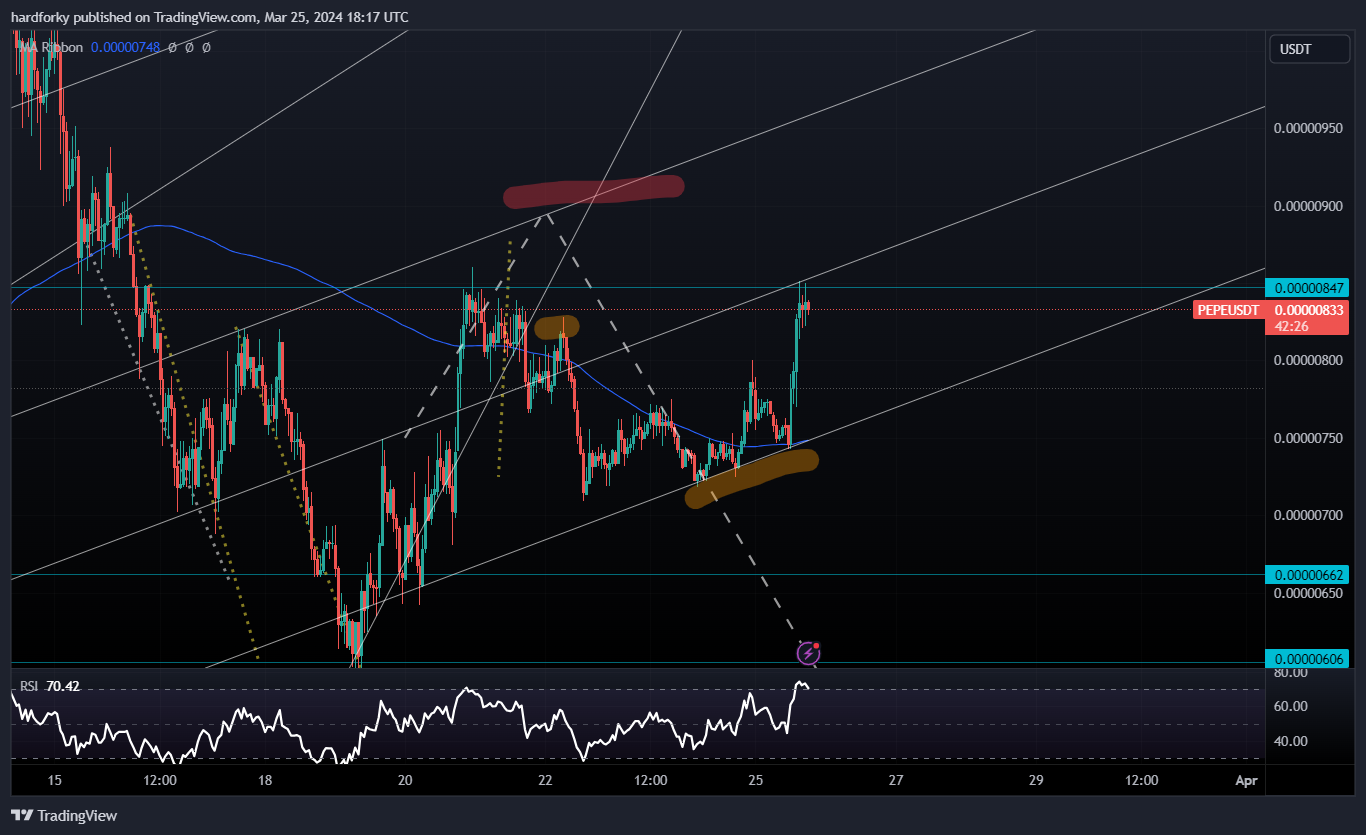This screenshot has height=835, width=1366.
Task: Click the purple lightning event marker icon
Action: pyautogui.click(x=809, y=654)
